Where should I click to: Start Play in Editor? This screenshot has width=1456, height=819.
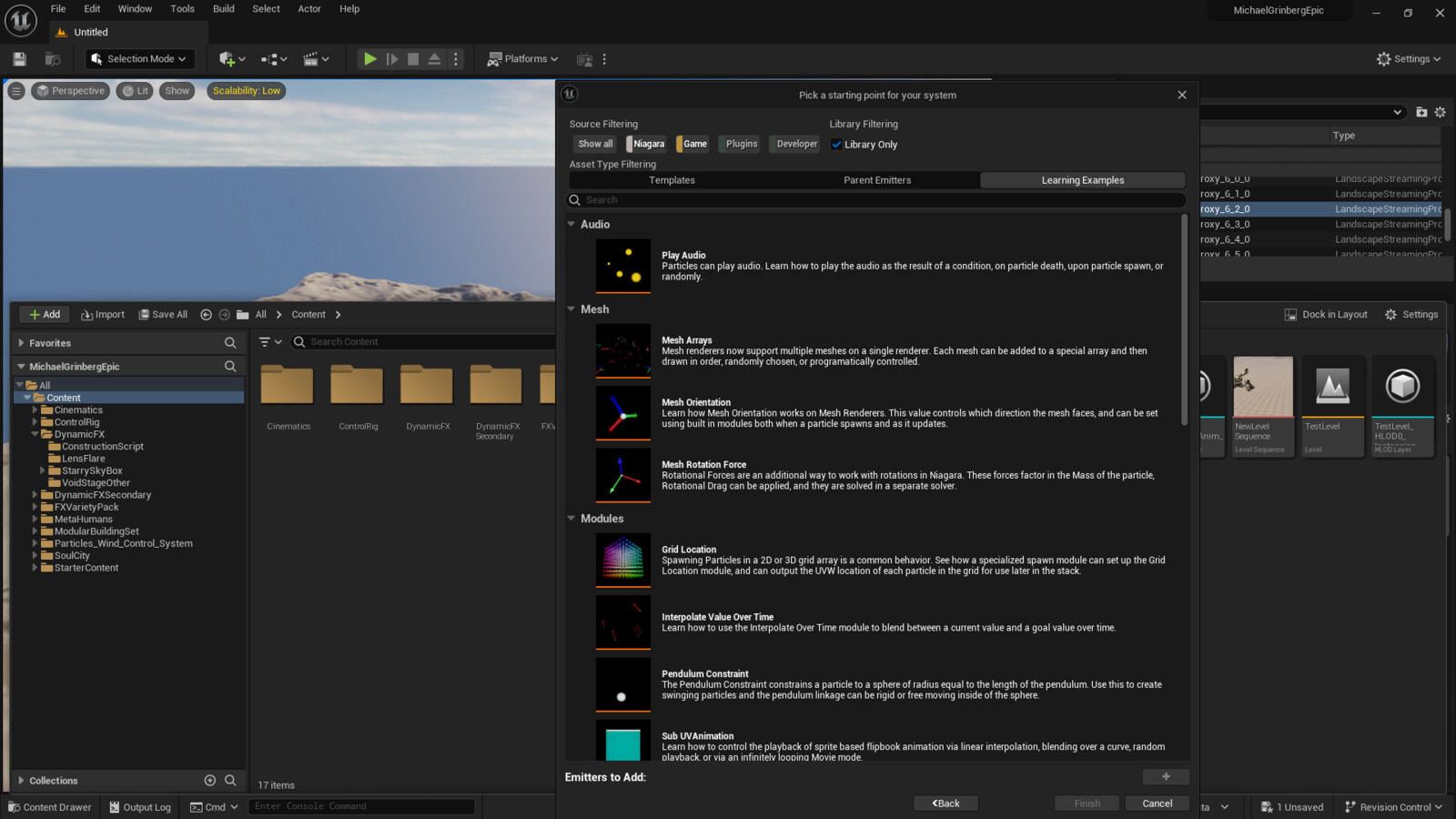369,59
